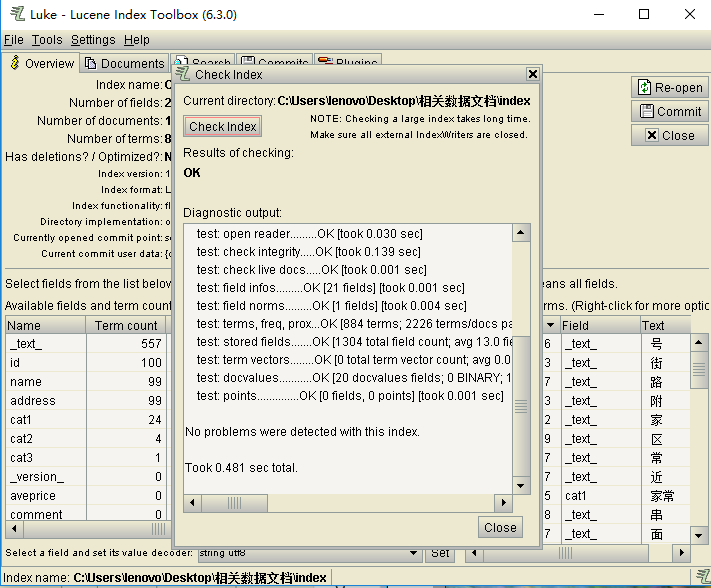Select the term row with text 路

click(x=617, y=382)
